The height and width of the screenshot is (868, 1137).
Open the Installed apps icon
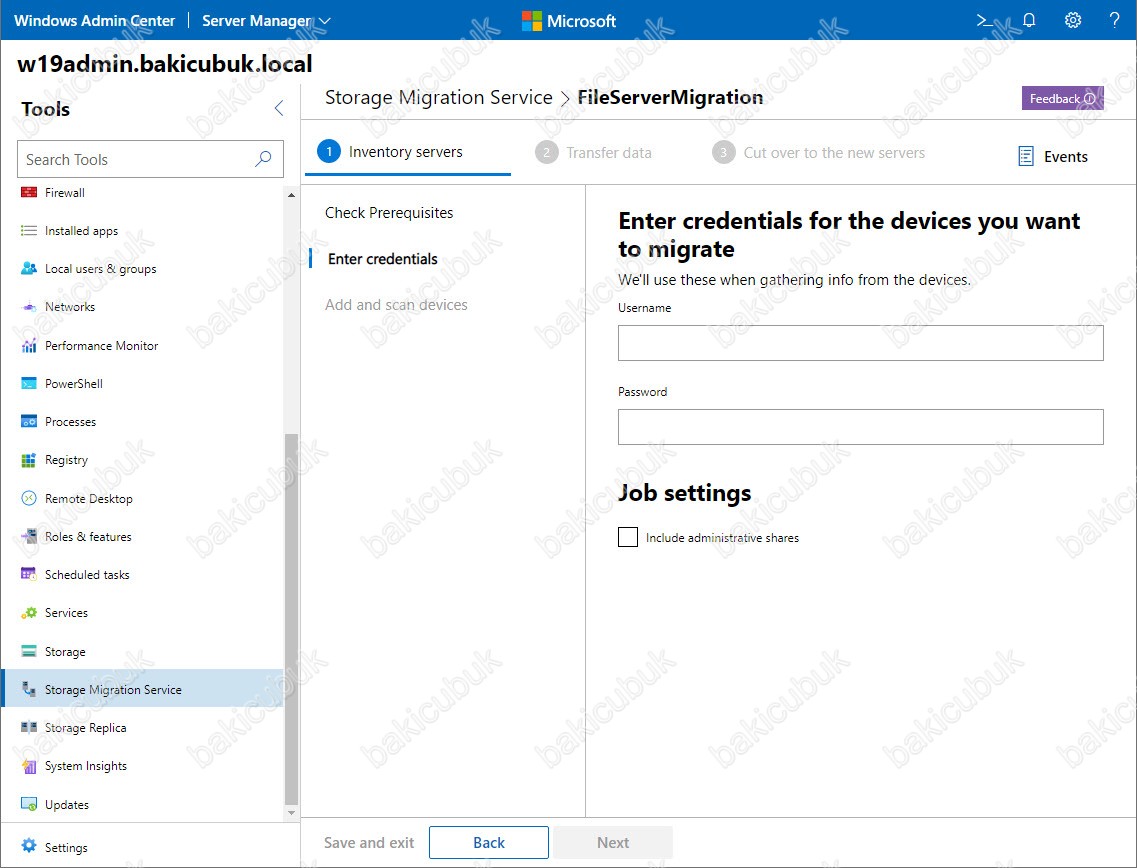(x=29, y=231)
